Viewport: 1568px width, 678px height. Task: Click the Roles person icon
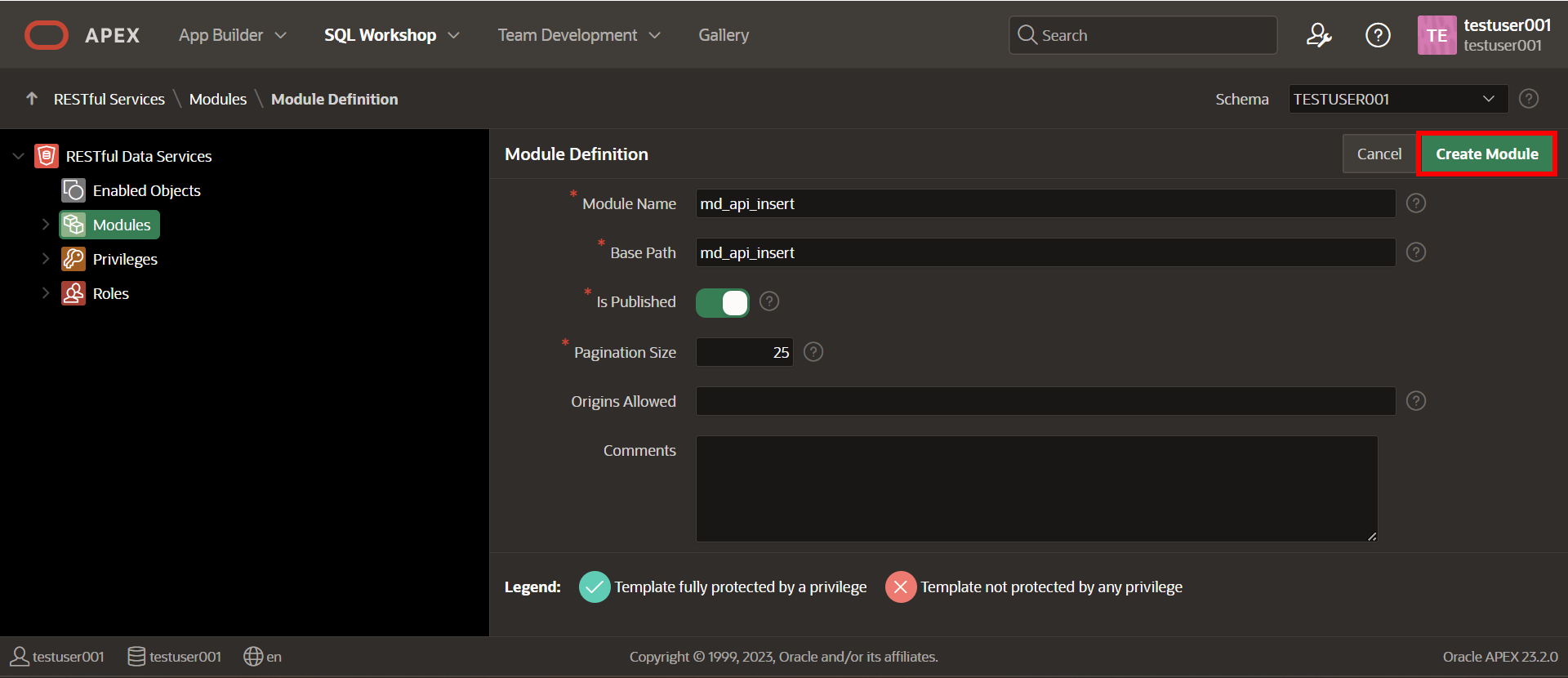(x=73, y=293)
